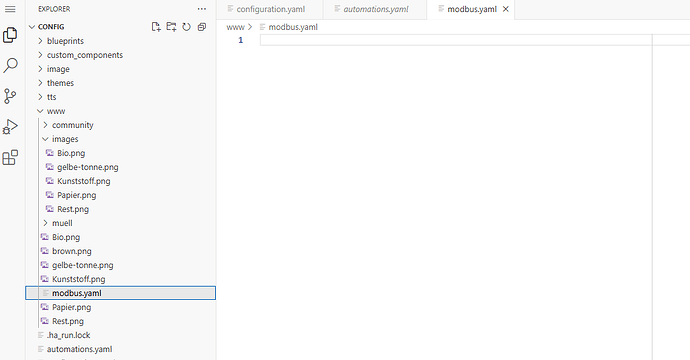Open gelbe-tonne.png inside images folder

pyautogui.click(x=120, y=167)
